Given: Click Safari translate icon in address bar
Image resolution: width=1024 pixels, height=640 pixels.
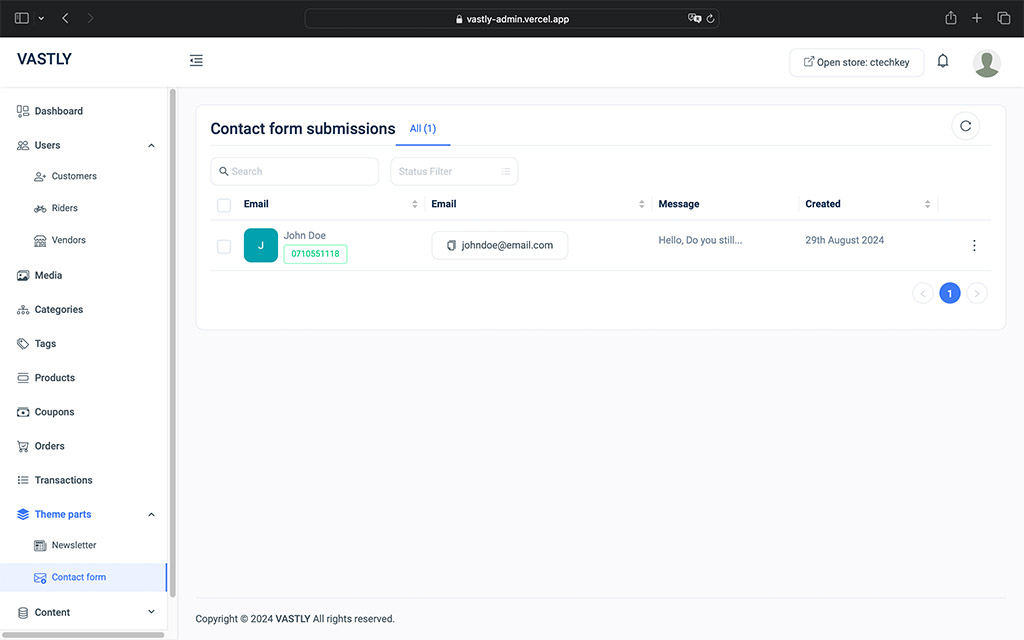Looking at the screenshot, I should click(694, 18).
